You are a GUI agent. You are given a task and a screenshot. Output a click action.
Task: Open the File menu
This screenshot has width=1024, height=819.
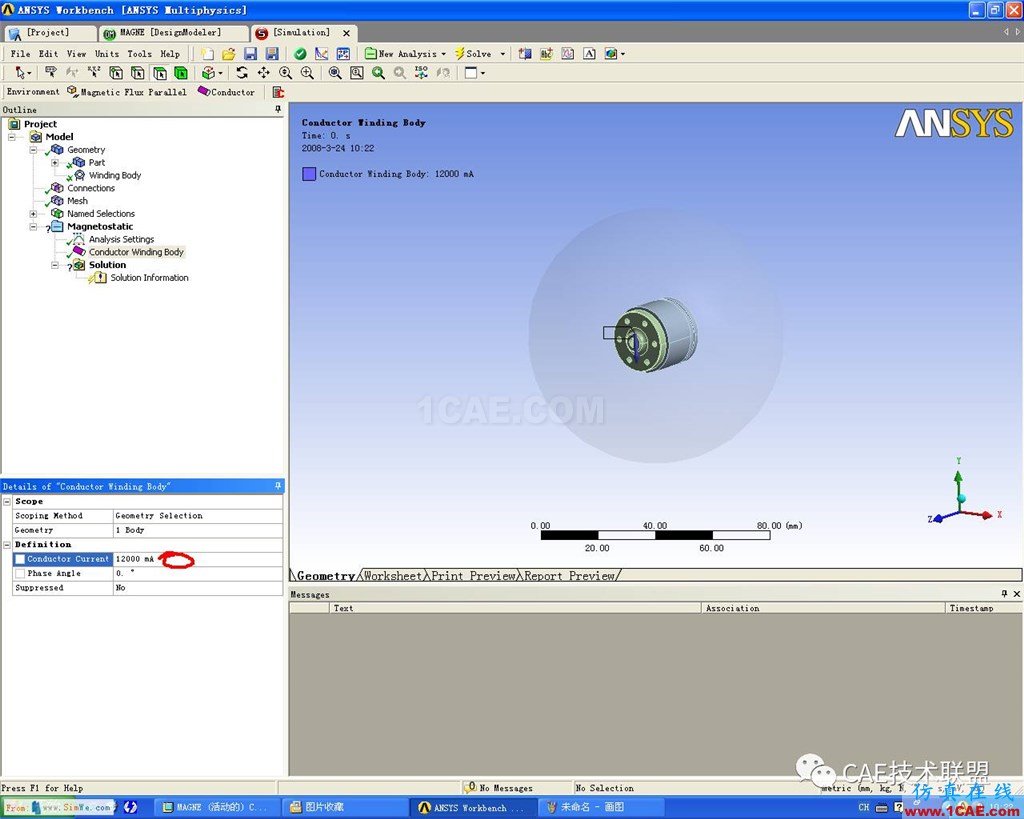[x=20, y=54]
